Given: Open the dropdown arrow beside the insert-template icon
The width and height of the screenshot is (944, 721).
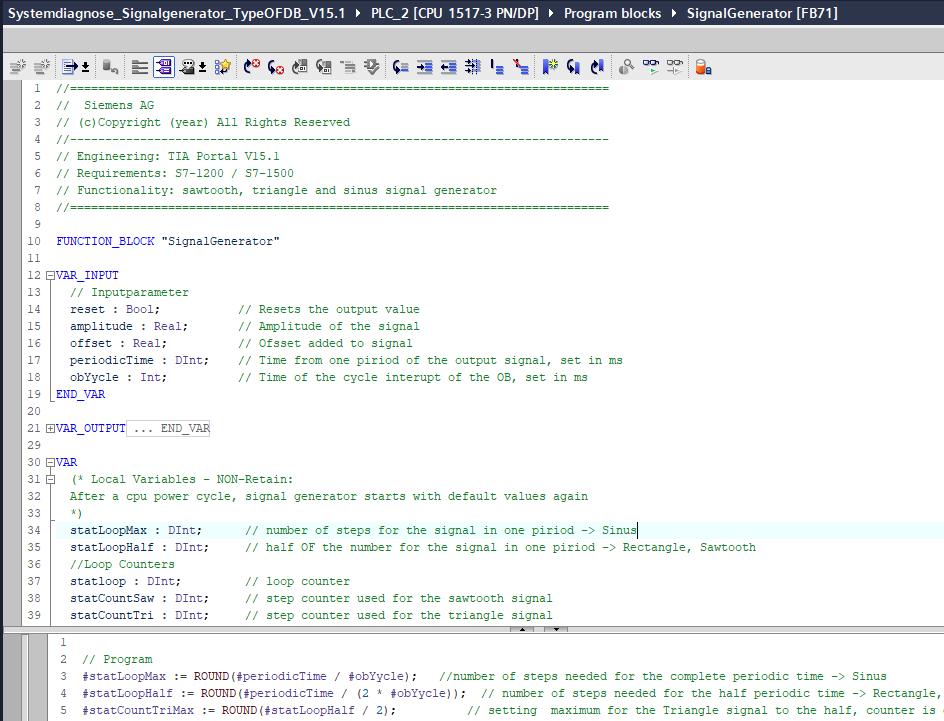Looking at the screenshot, I should point(85,67).
